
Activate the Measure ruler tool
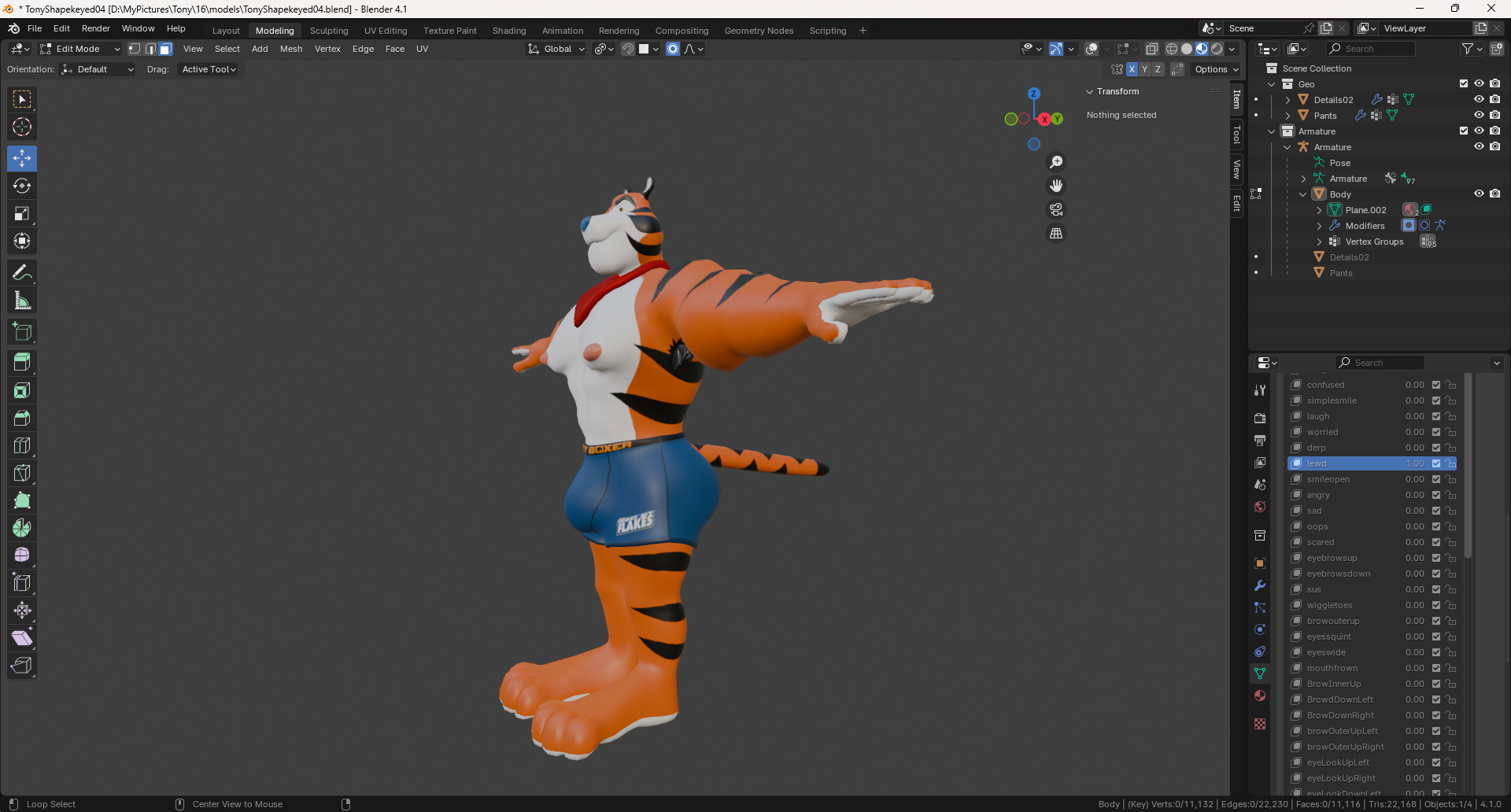(x=22, y=300)
